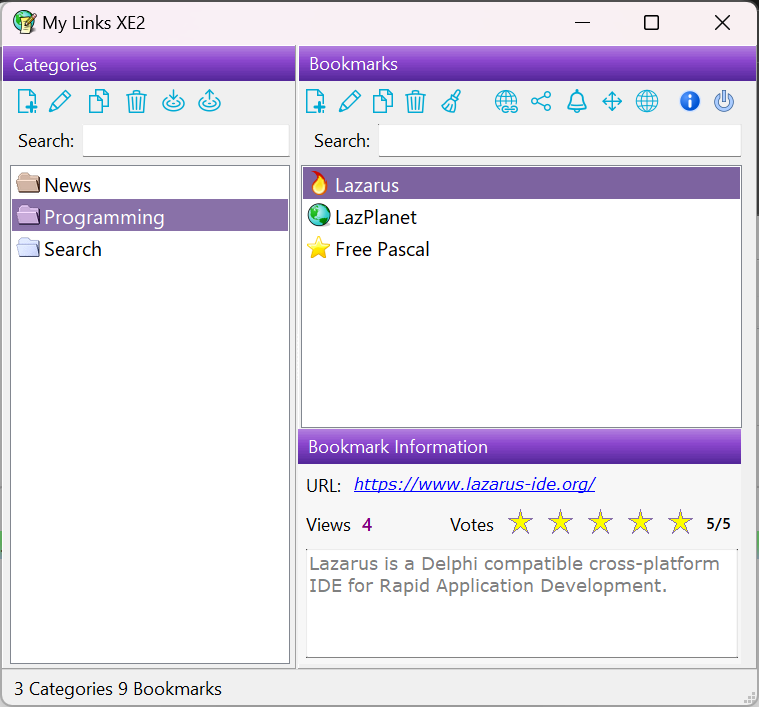Vote three stars for the bookmark

point(600,522)
